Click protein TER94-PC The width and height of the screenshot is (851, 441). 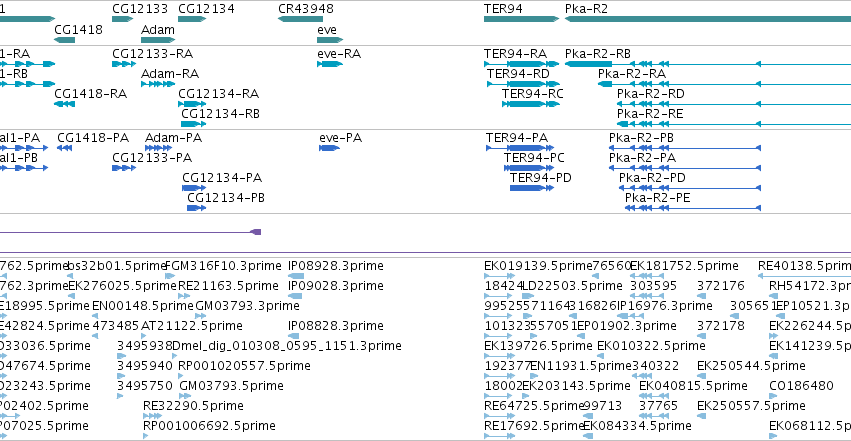click(529, 168)
